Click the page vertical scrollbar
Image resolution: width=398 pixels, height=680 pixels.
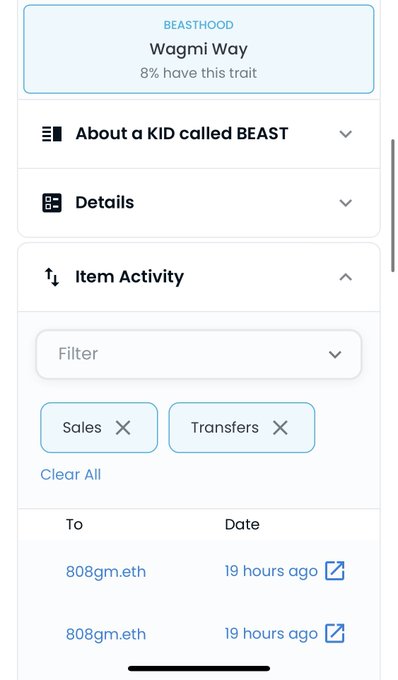[x=393, y=206]
